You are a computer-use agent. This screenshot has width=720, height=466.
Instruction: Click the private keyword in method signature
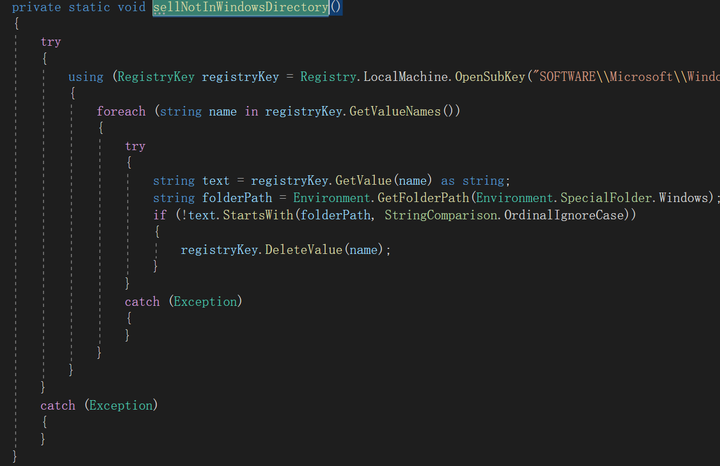(x=36, y=8)
